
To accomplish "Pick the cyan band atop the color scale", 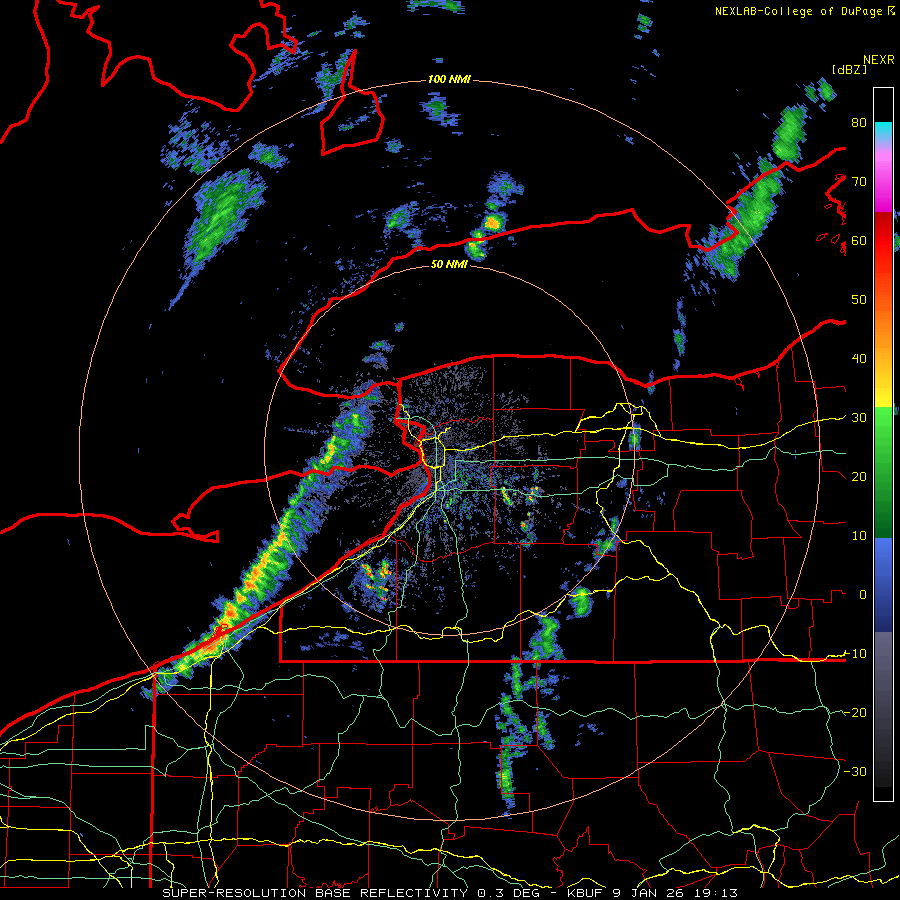I will (883, 131).
